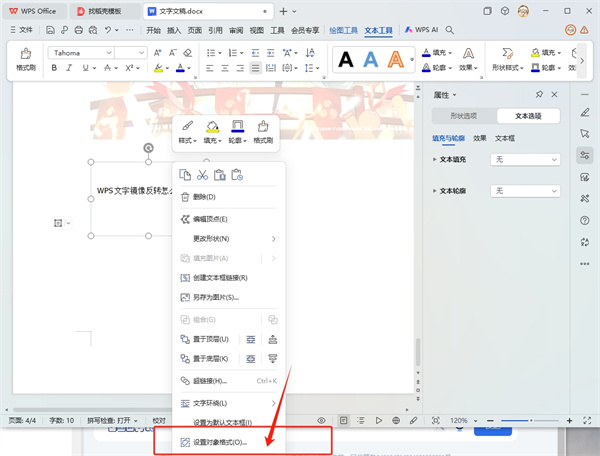Click the copy icon in context menu

coord(185,175)
